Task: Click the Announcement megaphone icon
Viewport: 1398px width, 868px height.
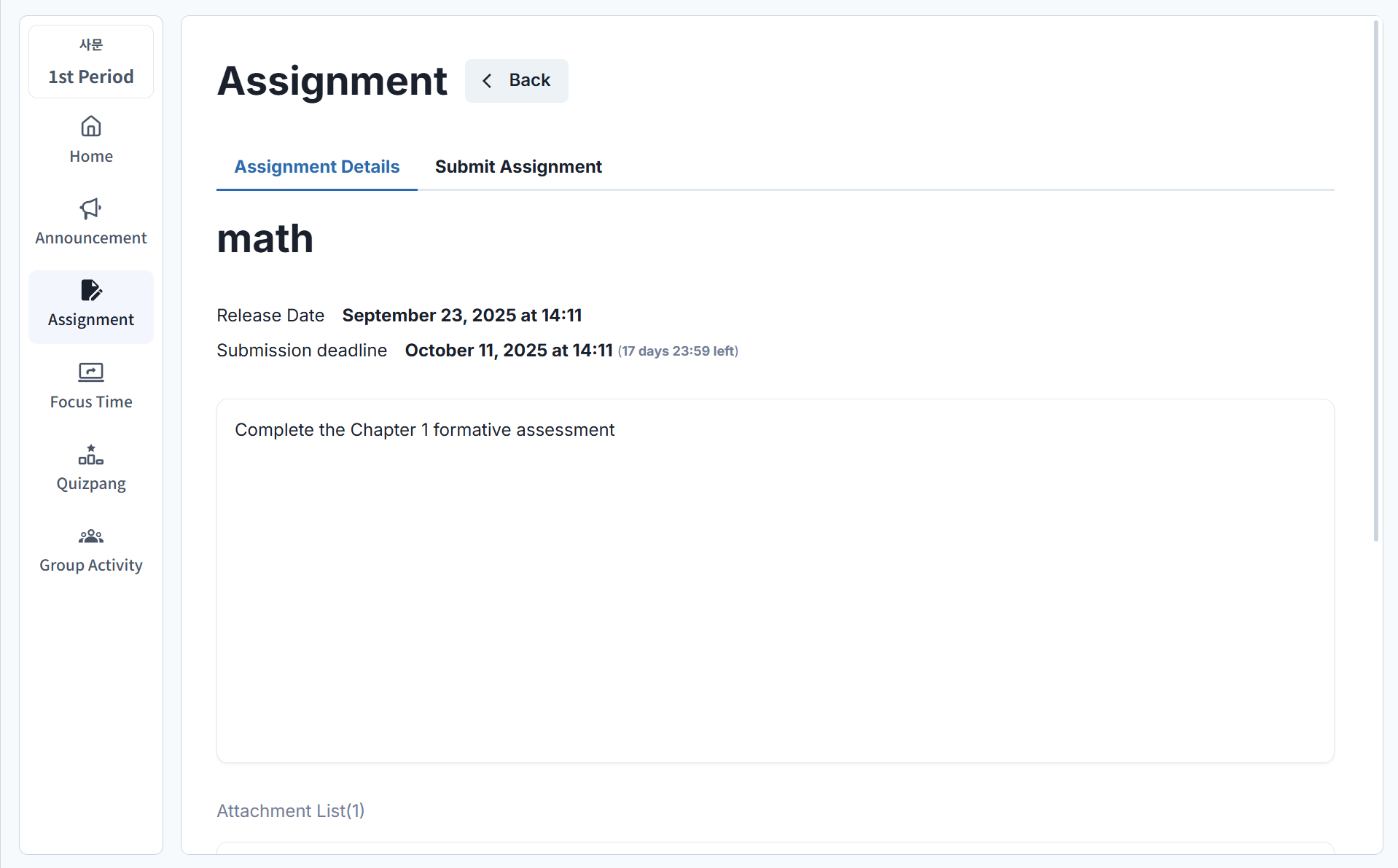Action: 91,209
